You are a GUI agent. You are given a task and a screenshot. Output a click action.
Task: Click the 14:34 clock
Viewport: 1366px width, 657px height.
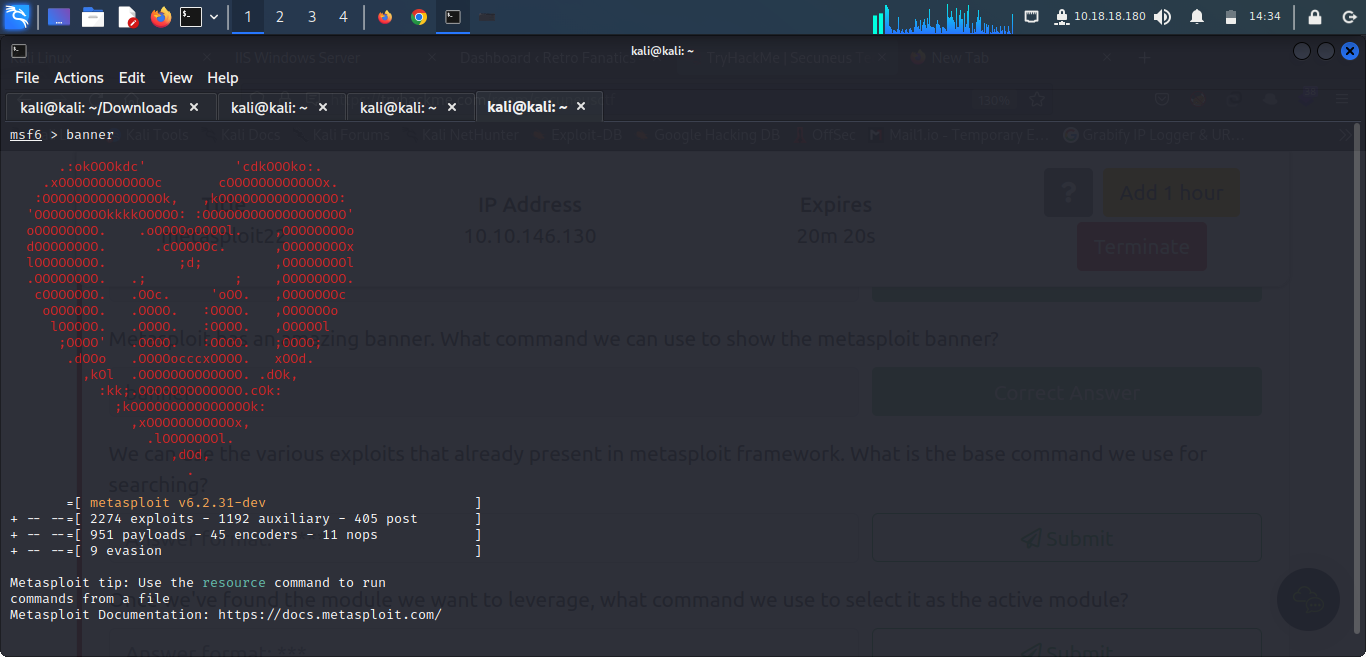(x=1265, y=17)
